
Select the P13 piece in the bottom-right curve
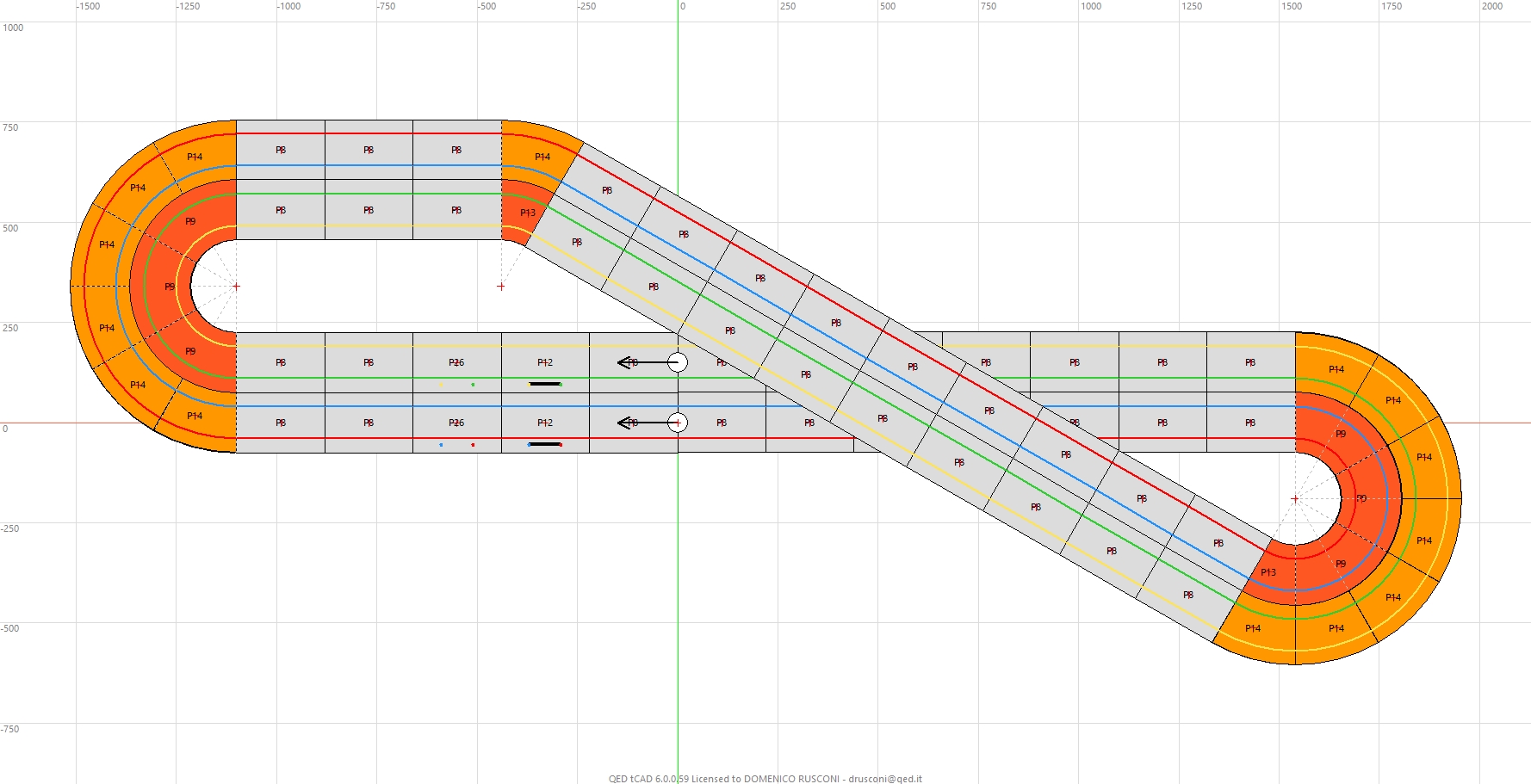[x=1268, y=572]
